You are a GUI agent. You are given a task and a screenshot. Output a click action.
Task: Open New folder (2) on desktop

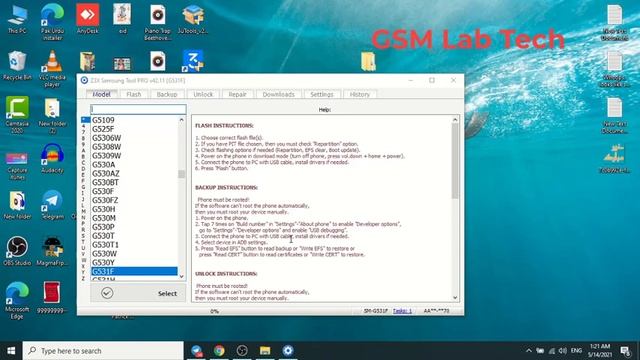pos(52,115)
